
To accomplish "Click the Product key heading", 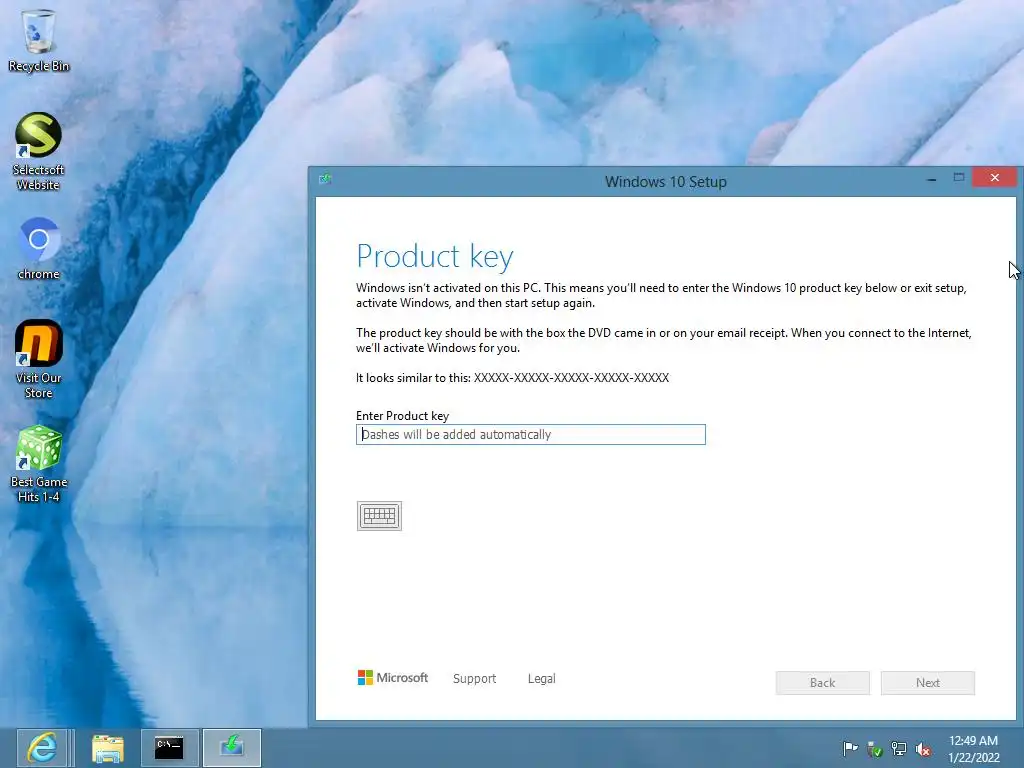I will coord(435,256).
